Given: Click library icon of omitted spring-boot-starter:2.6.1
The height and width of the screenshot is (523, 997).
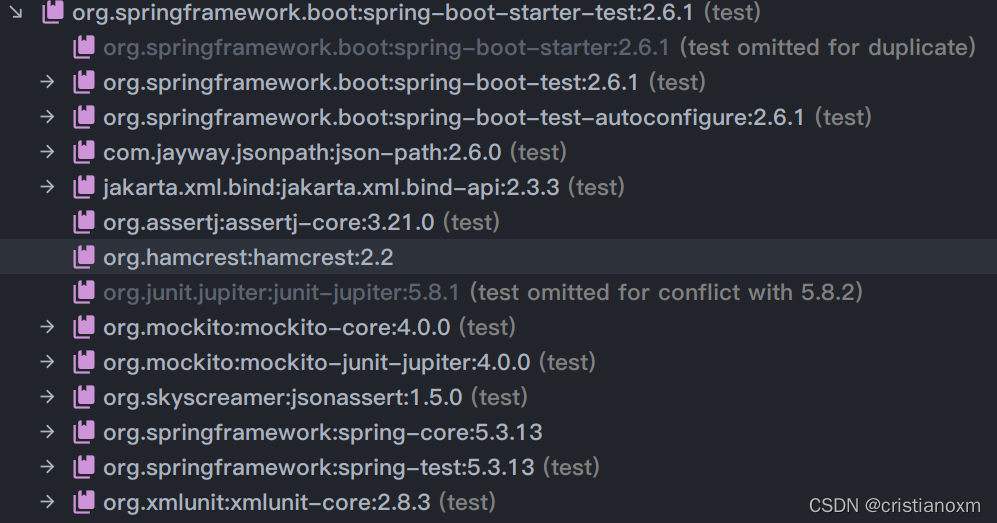Looking at the screenshot, I should point(84,47).
